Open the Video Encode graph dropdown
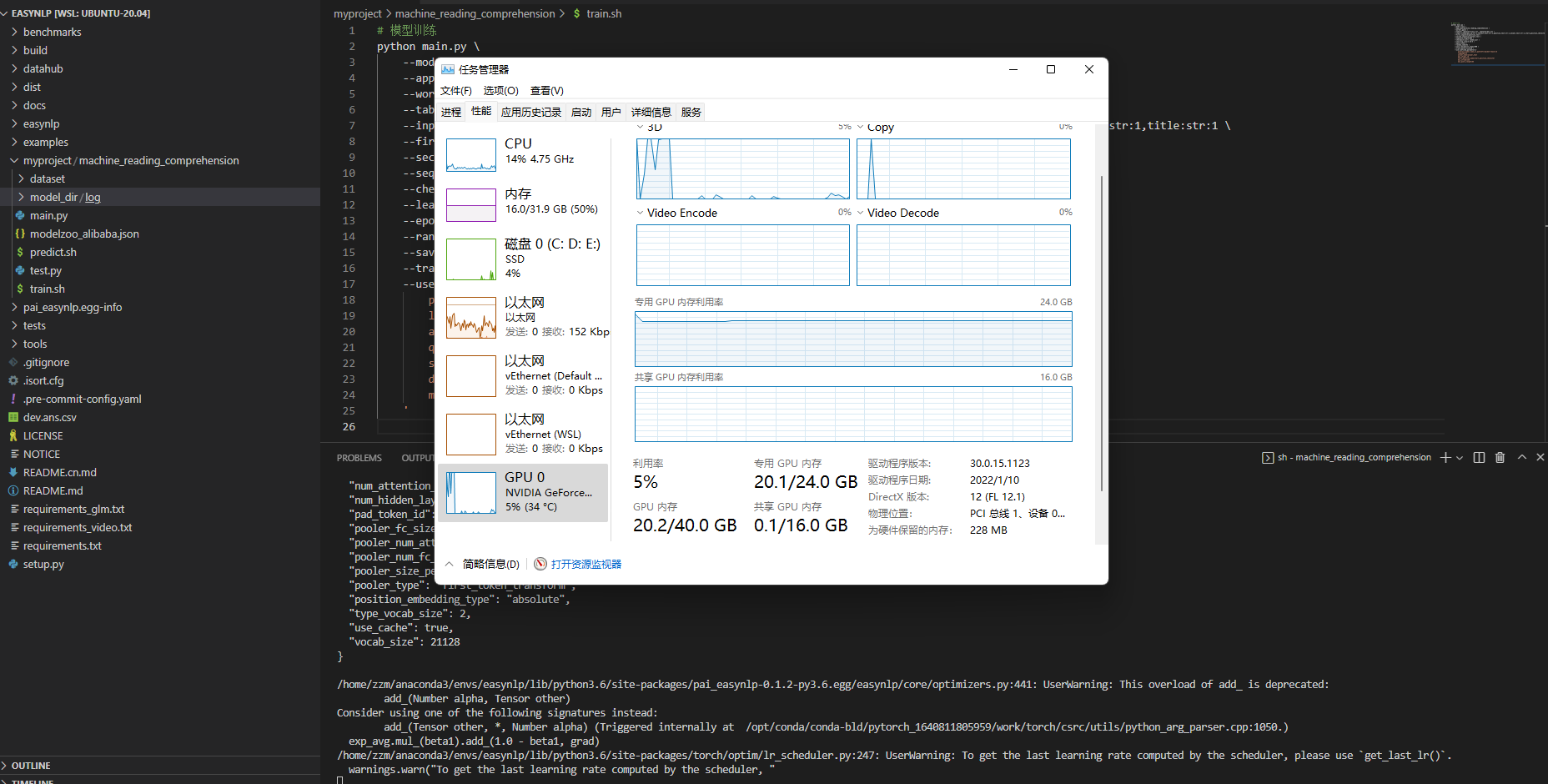1548x784 pixels. click(x=641, y=213)
